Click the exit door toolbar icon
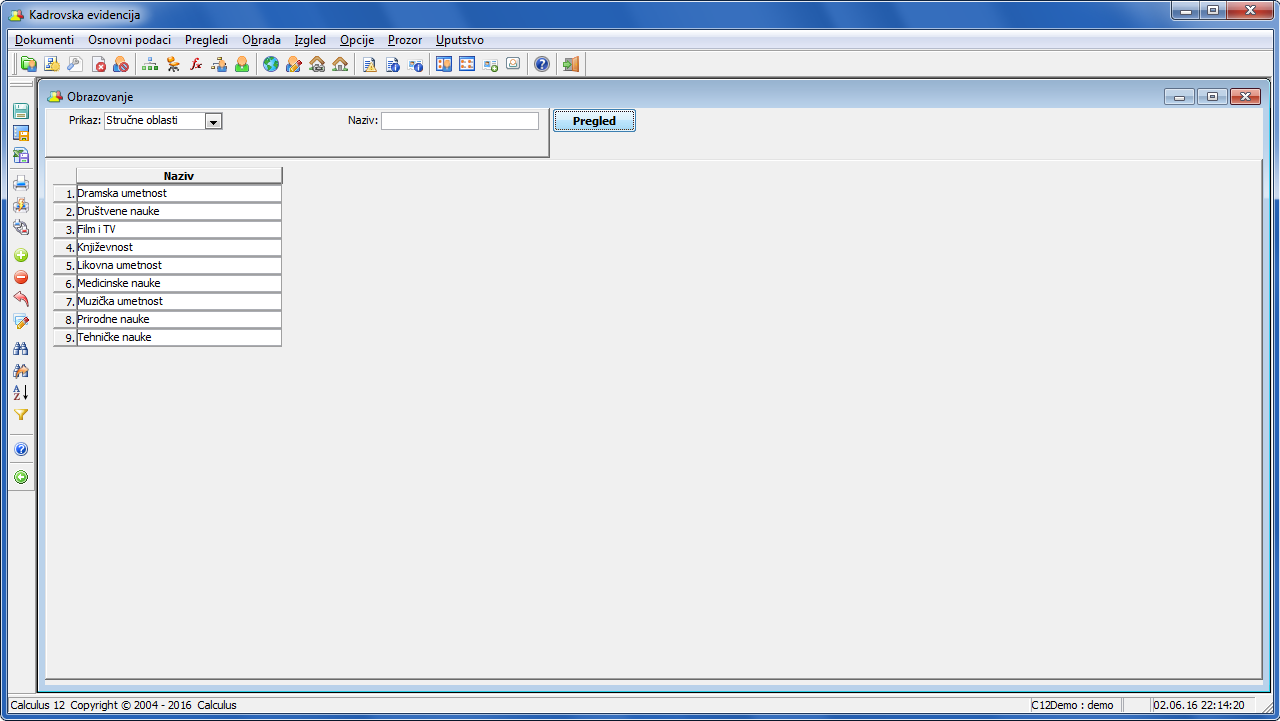 click(x=571, y=64)
